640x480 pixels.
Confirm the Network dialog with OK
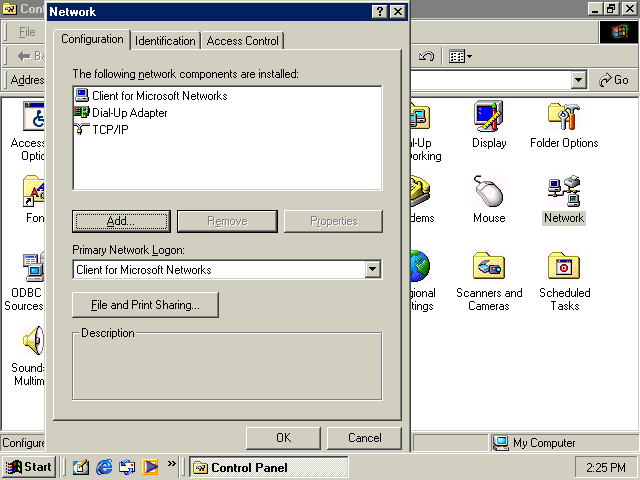(x=283, y=438)
